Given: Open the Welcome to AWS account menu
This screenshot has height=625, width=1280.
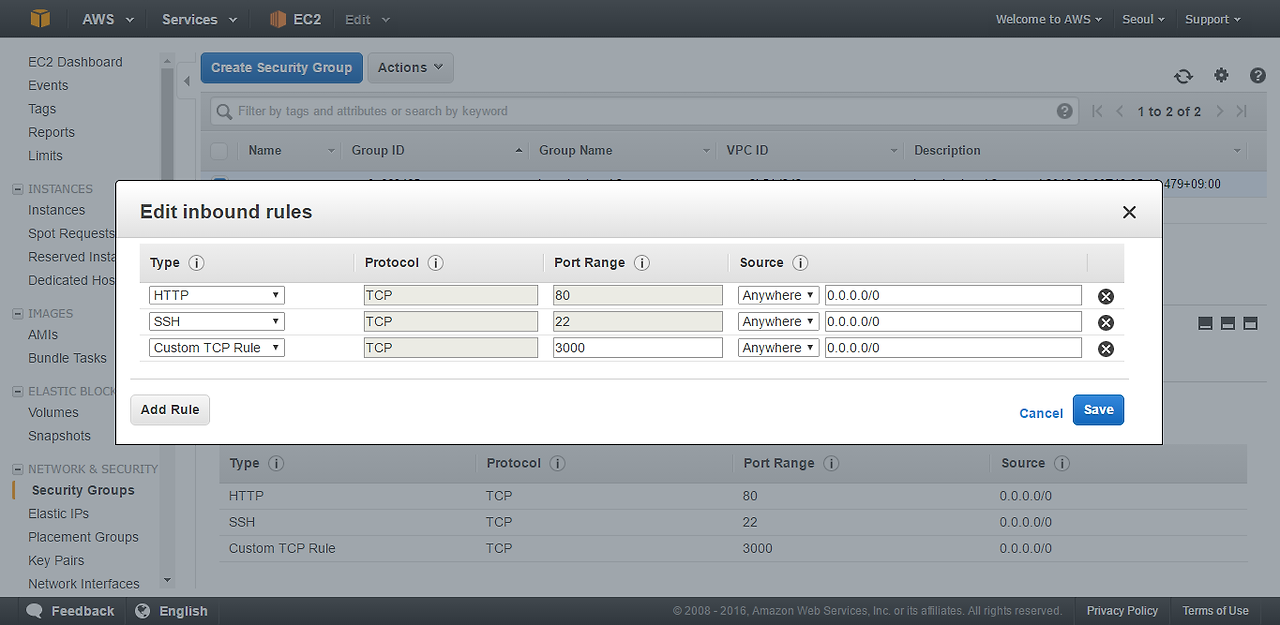Looking at the screenshot, I should 1048,19.
